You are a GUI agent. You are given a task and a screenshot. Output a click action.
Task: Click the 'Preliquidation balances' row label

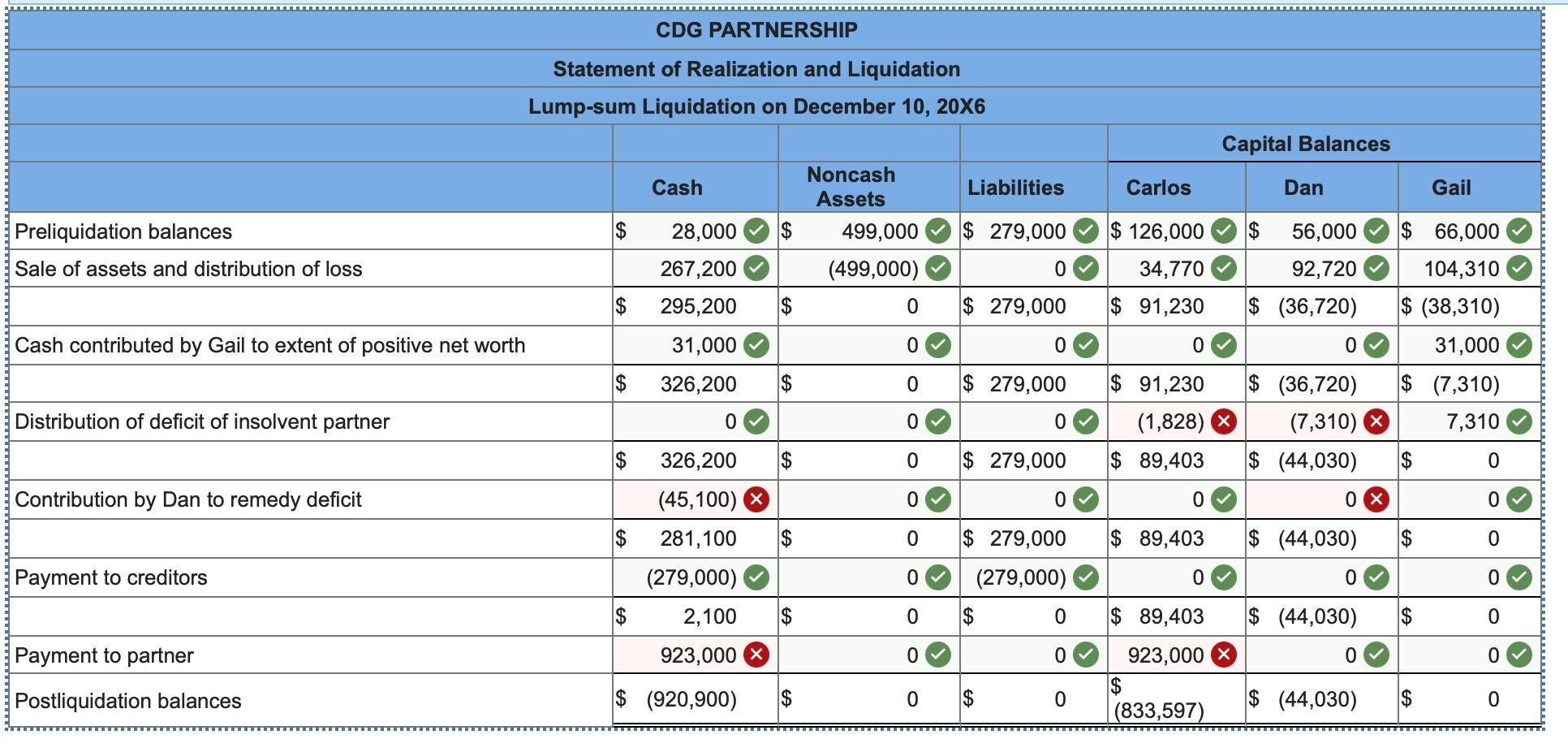coord(123,231)
